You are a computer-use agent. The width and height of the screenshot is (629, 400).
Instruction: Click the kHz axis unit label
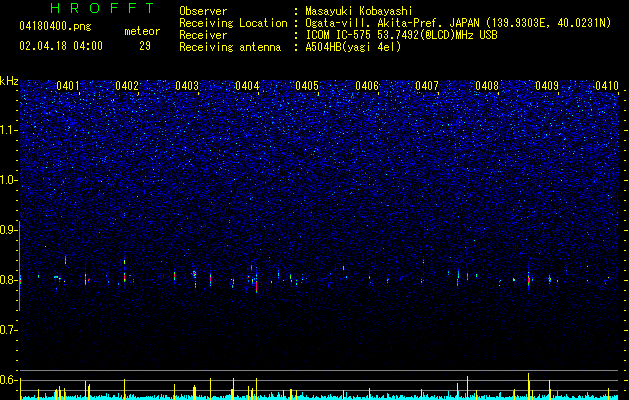[x=9, y=81]
